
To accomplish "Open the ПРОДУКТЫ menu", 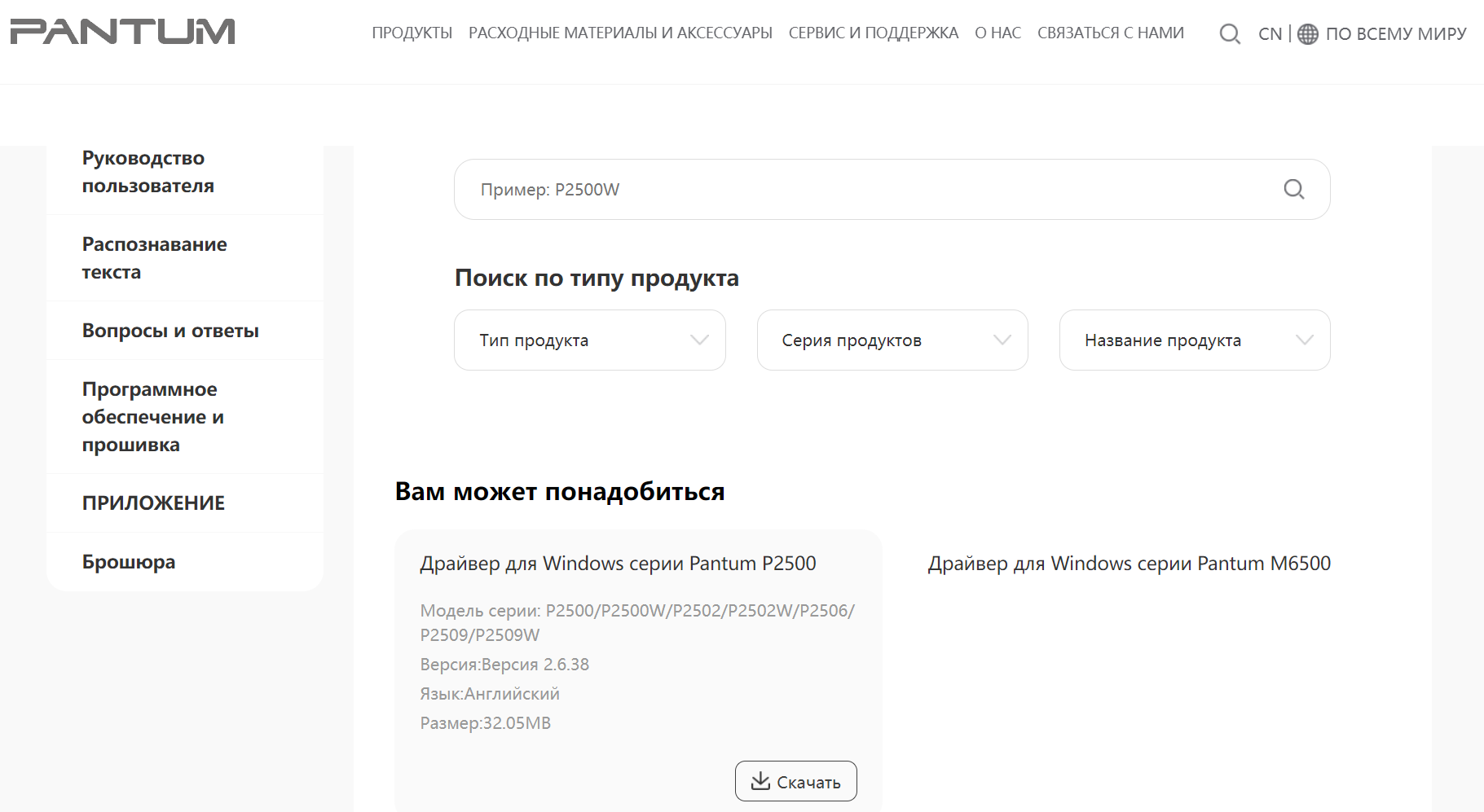I will (412, 33).
